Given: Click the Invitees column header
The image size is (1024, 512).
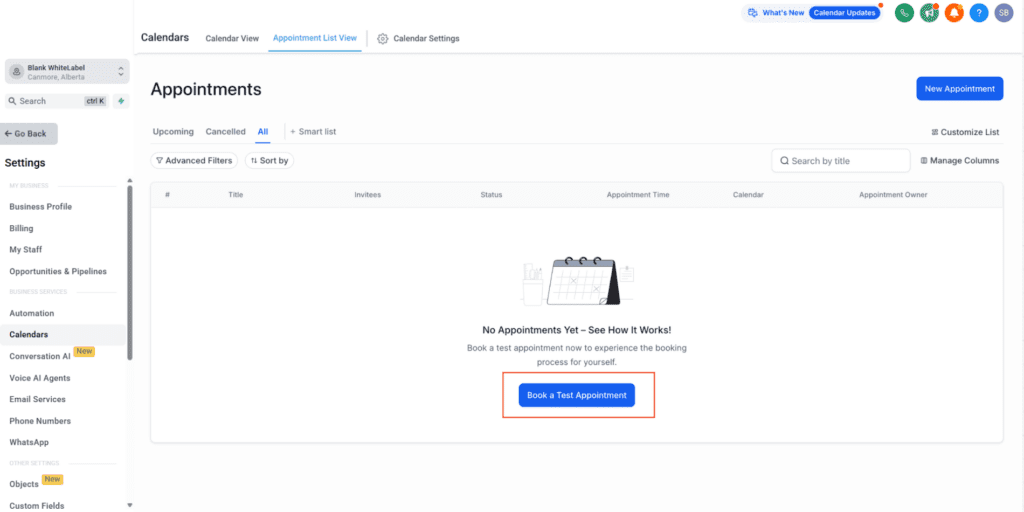Looking at the screenshot, I should pos(368,195).
